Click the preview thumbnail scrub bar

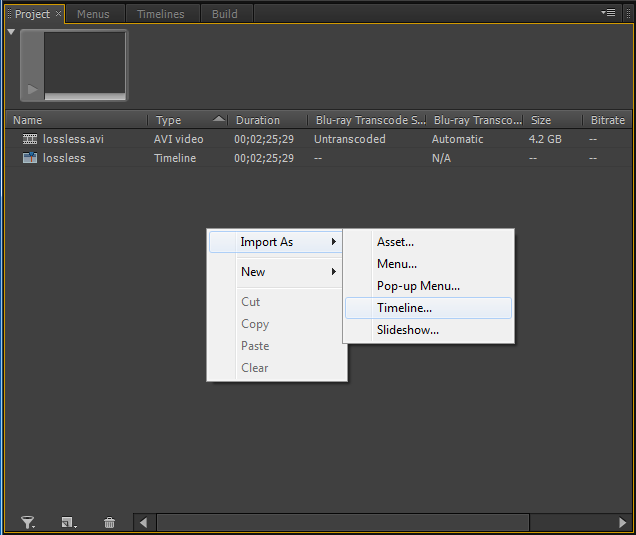point(85,97)
